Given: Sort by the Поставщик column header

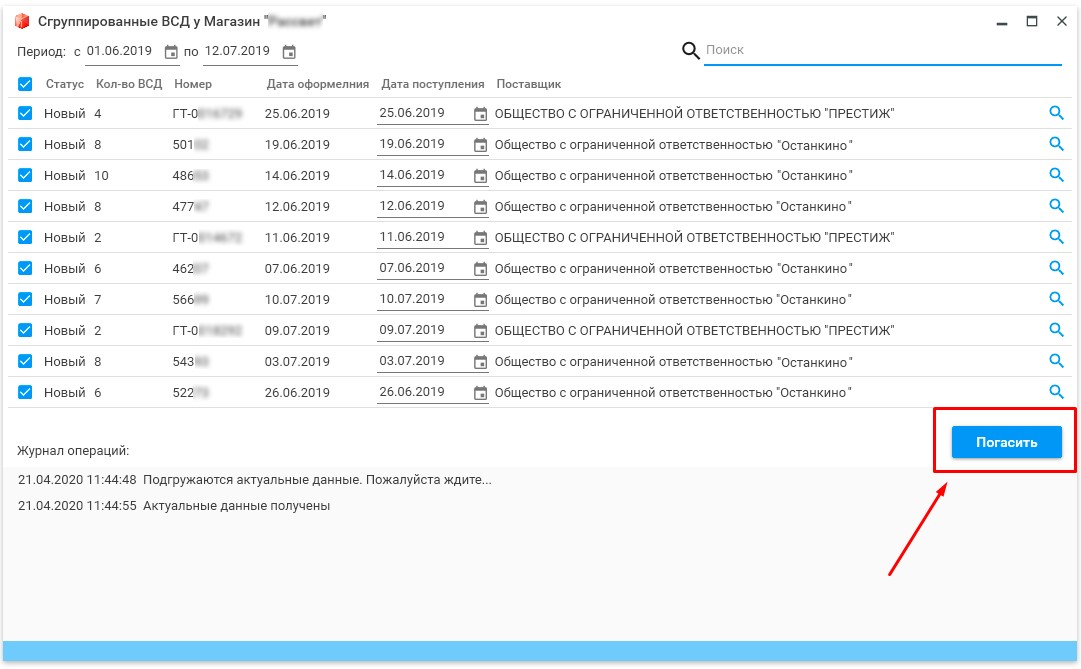Looking at the screenshot, I should tap(529, 84).
